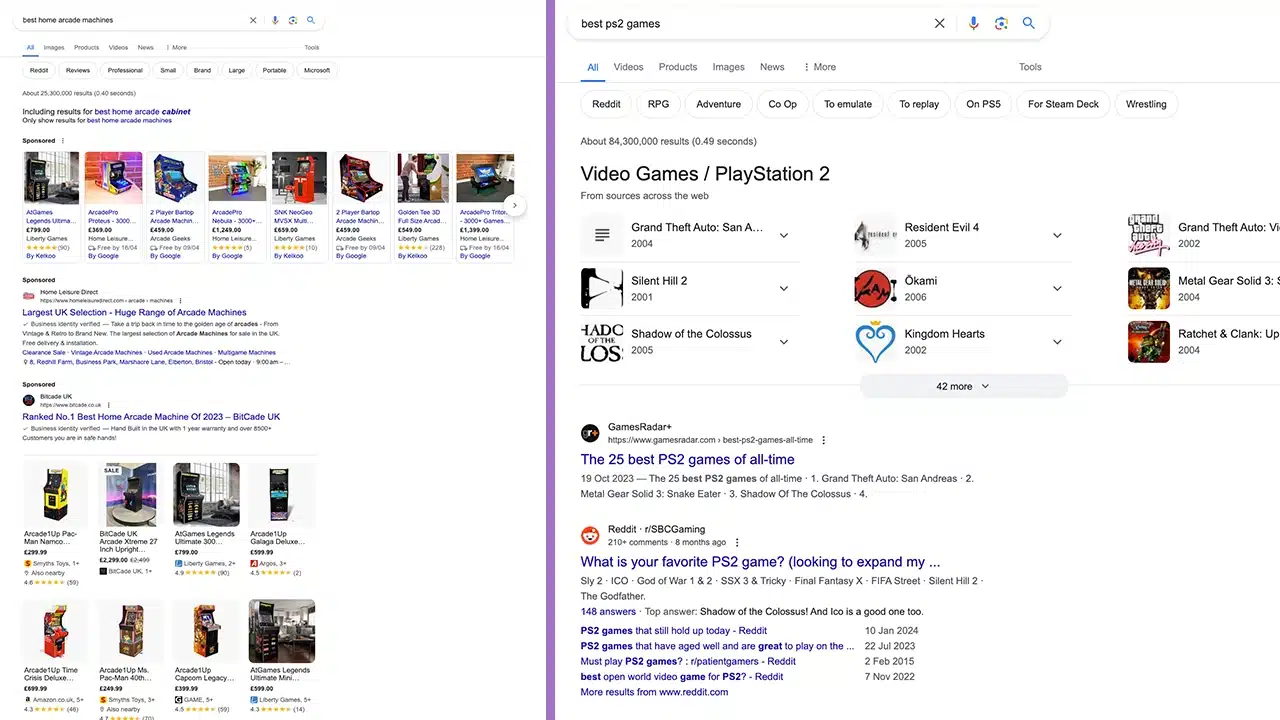Image resolution: width=1280 pixels, height=720 pixels.
Task: Open 'More results from www.reddit.com'
Action: coord(654,692)
